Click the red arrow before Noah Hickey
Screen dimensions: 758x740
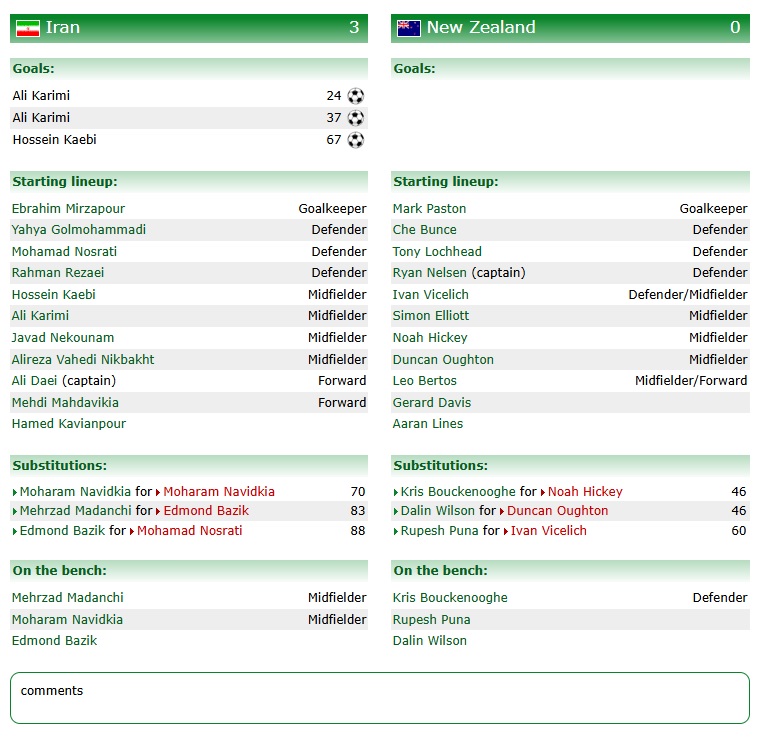coord(543,493)
